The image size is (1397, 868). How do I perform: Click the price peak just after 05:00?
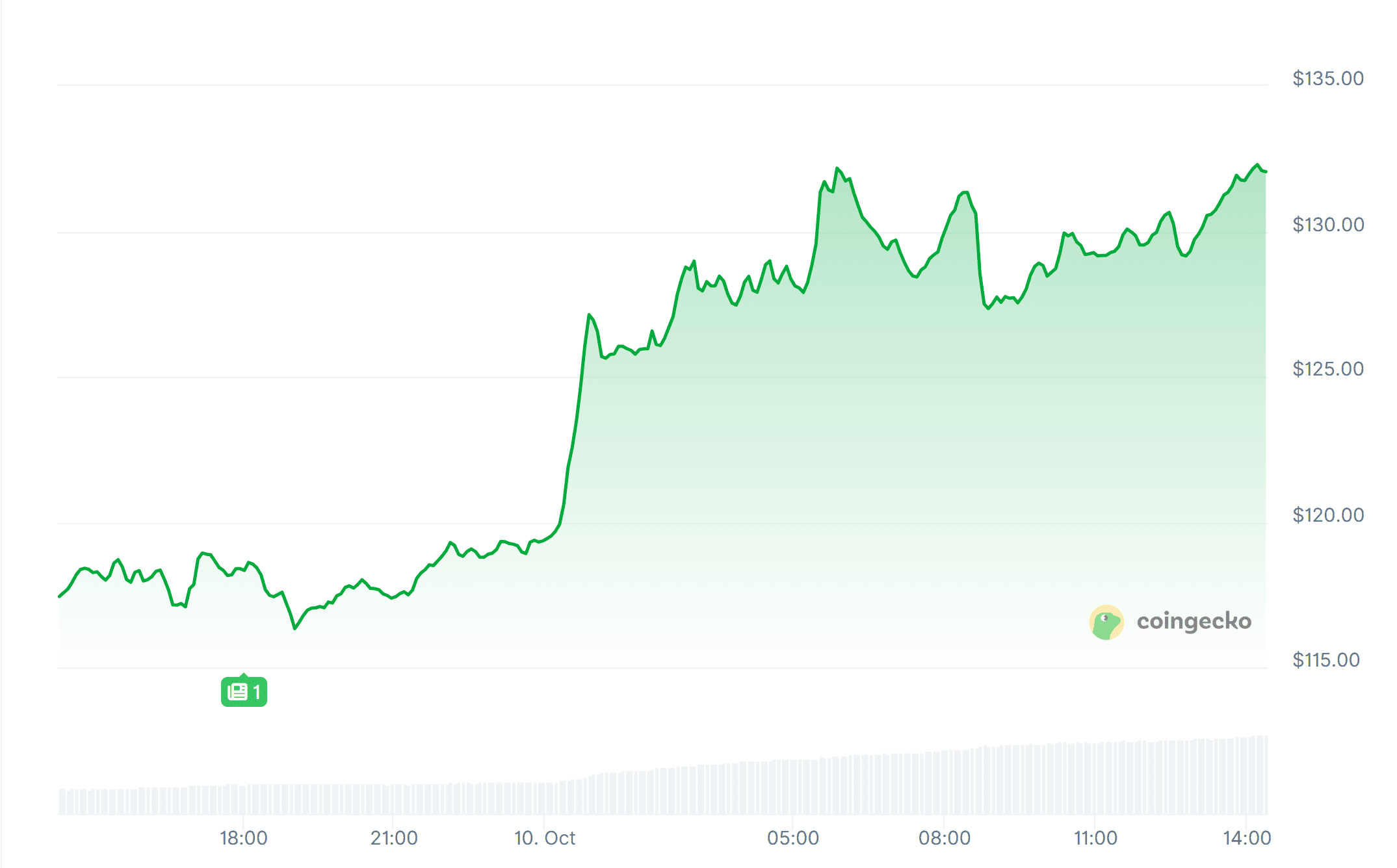click(837, 168)
